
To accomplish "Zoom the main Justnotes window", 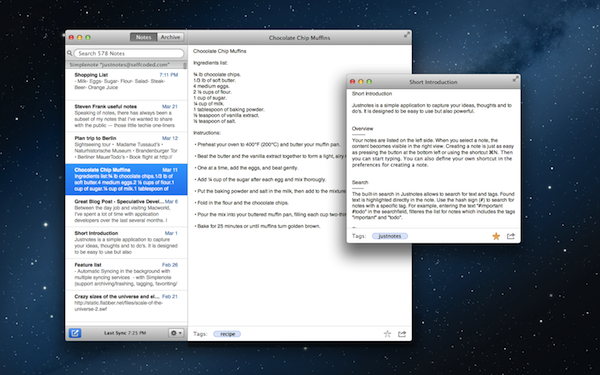I will (88, 38).
